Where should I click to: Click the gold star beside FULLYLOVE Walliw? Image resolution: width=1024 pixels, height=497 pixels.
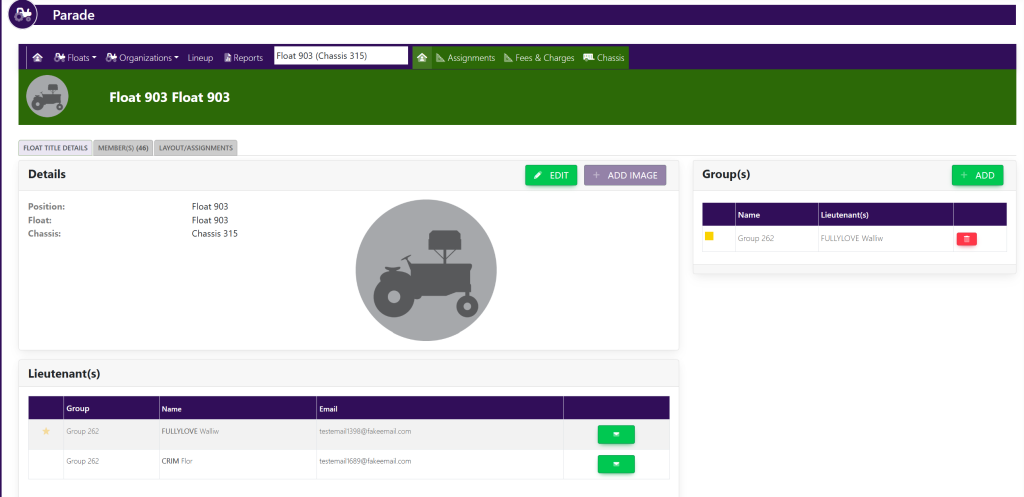(x=45, y=432)
